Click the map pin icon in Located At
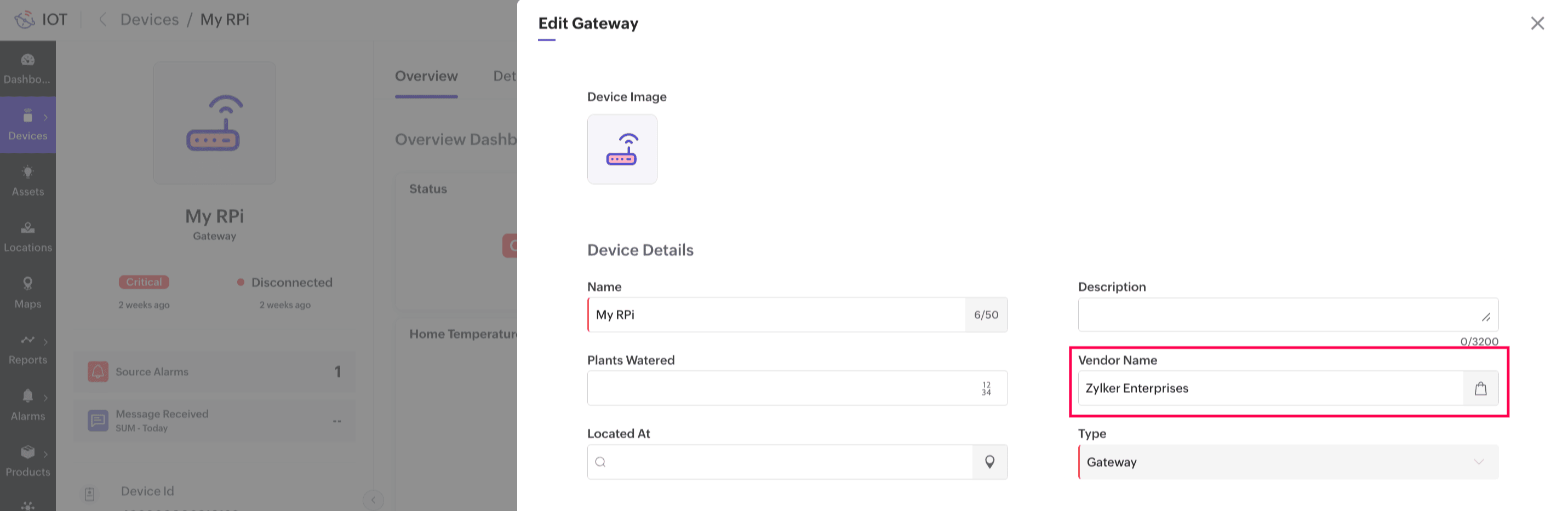Image resolution: width=1568 pixels, height=511 pixels. coord(989,462)
